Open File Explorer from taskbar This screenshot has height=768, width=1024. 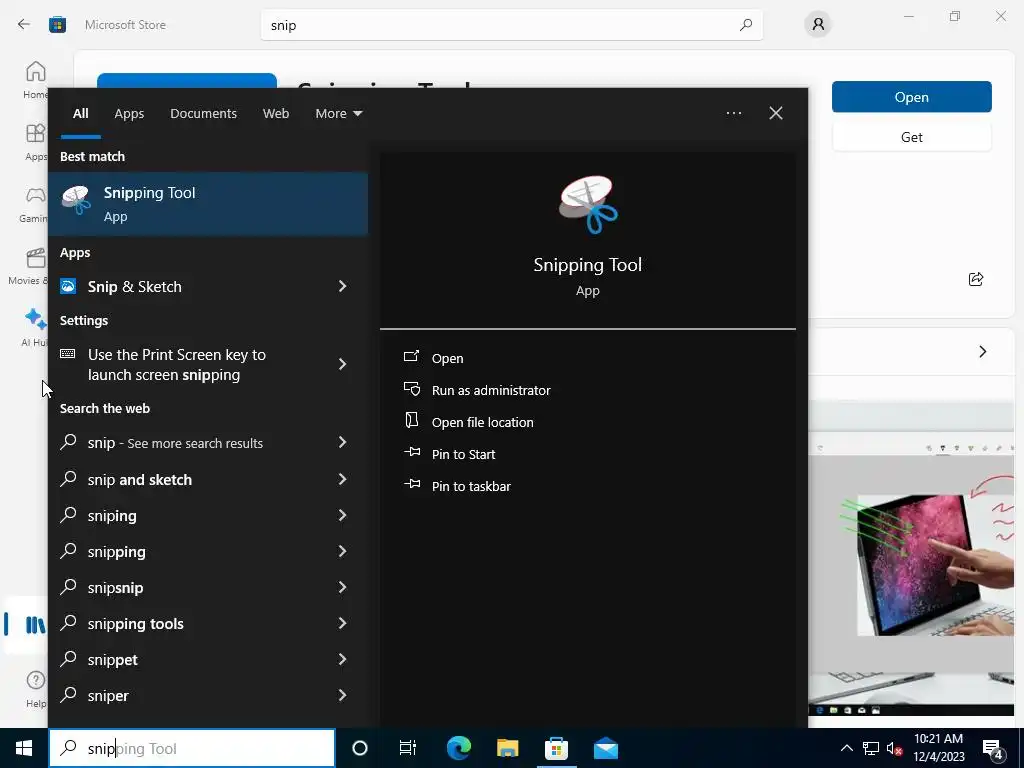pos(507,748)
